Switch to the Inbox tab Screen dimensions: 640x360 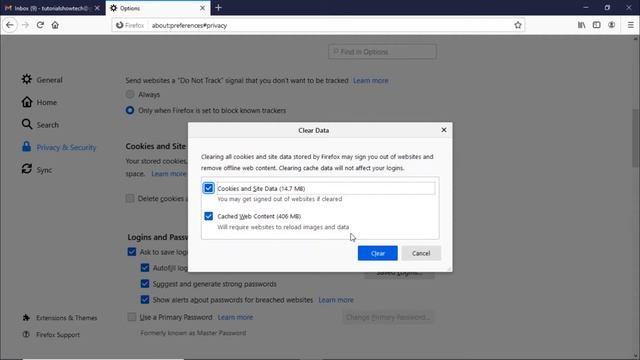[x=52, y=8]
